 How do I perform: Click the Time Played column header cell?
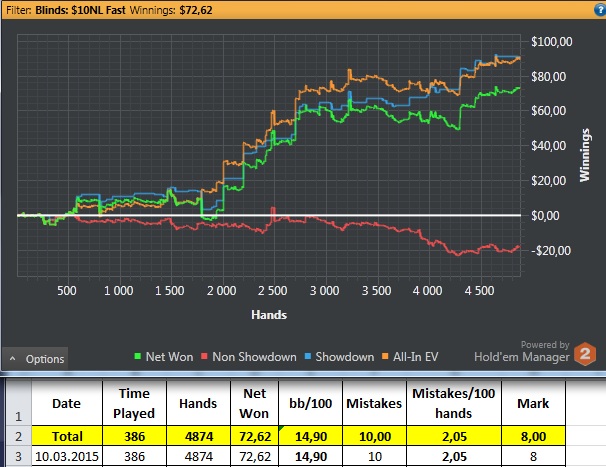point(134,403)
